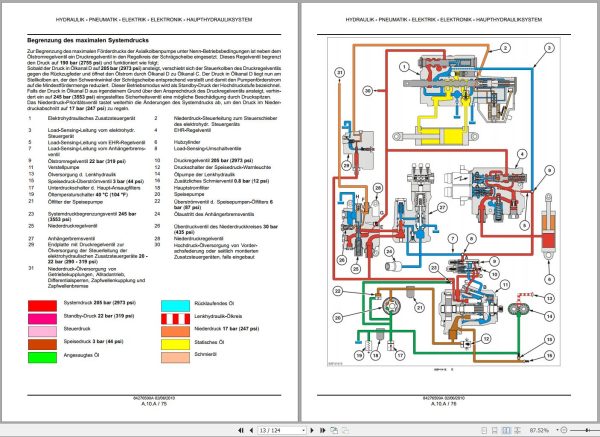Click the legend entry Anhängerbremsventil
The width and height of the screenshot is (600, 437).
(x=71, y=238)
